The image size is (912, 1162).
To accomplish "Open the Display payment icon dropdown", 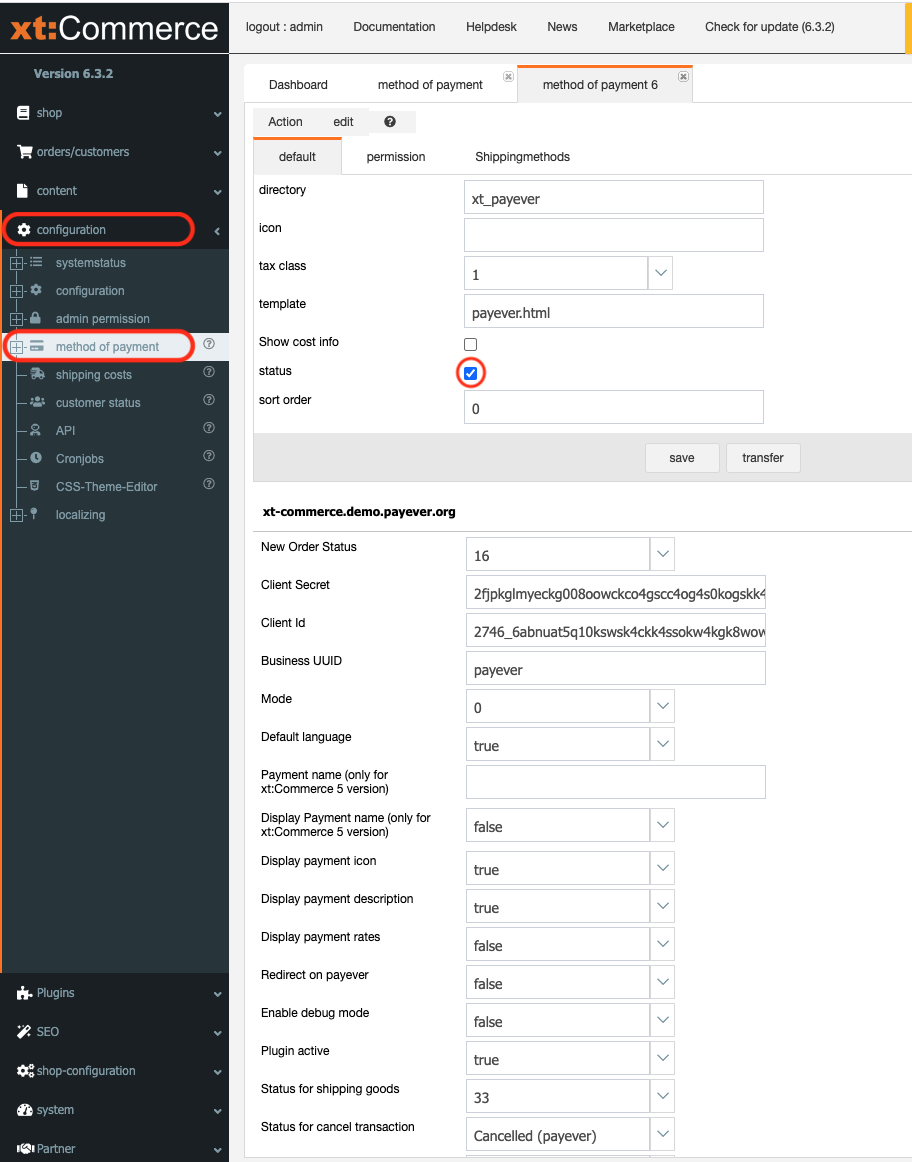I will coord(662,868).
